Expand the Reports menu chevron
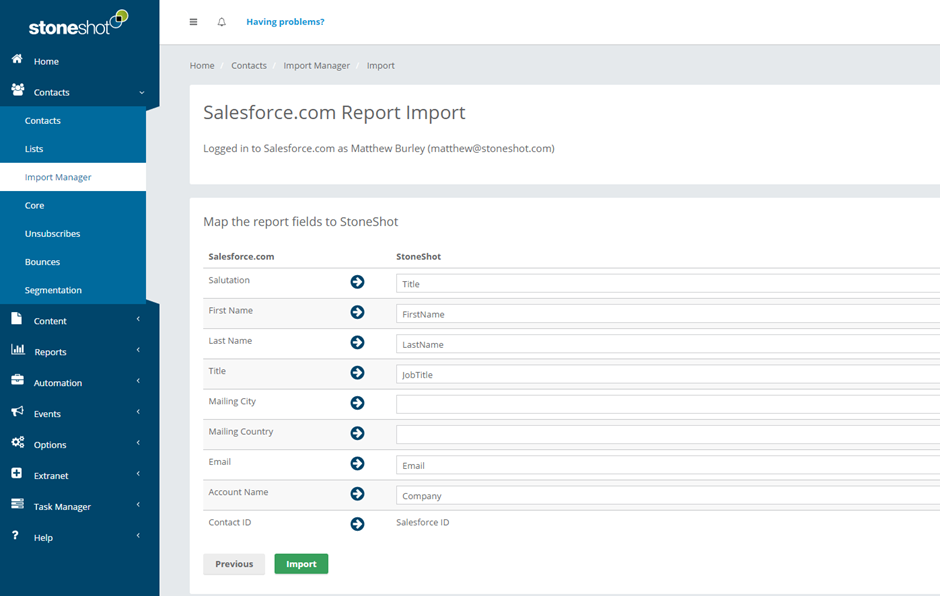 coord(138,350)
